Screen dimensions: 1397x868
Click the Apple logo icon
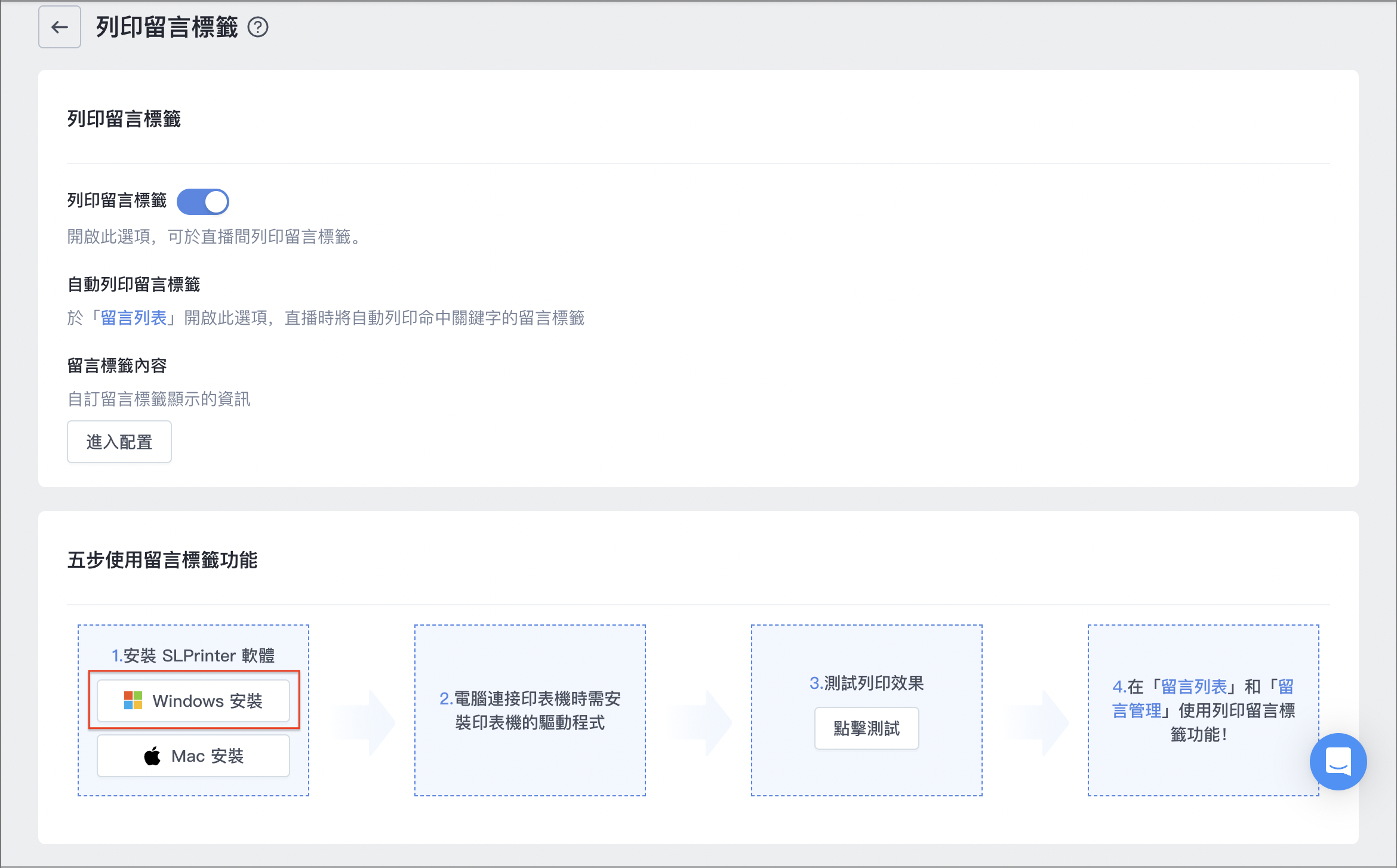[x=152, y=756]
